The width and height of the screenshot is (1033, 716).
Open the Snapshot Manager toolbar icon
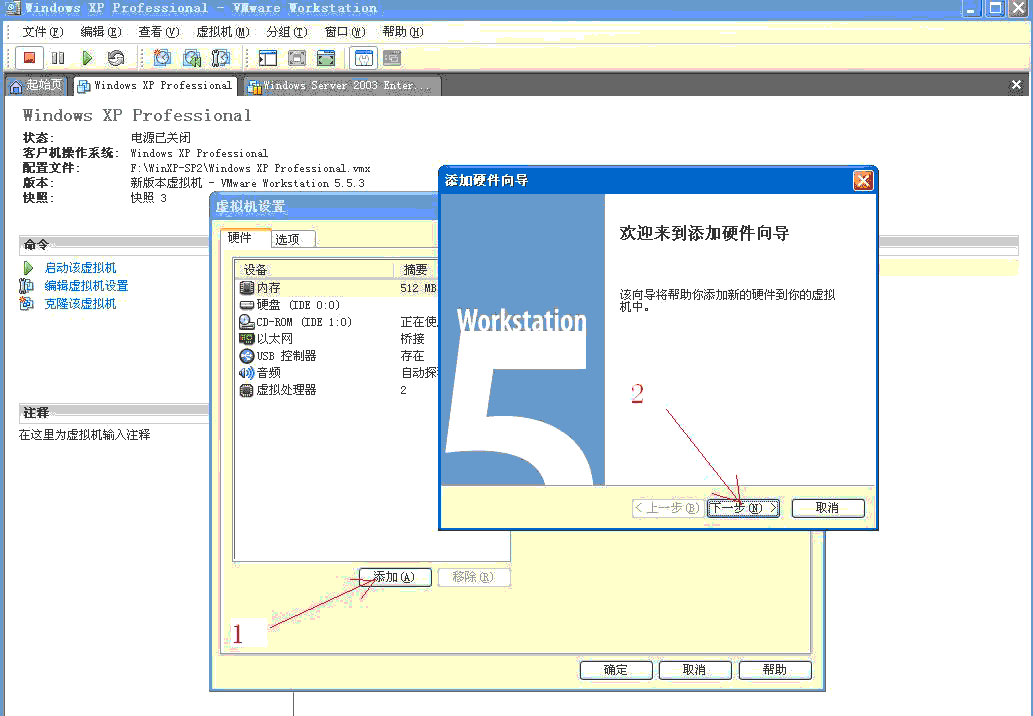(x=221, y=58)
